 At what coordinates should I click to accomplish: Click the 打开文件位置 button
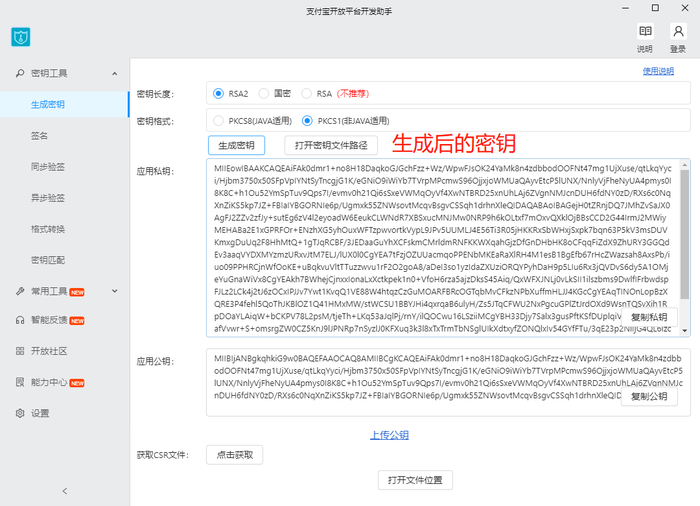coord(415,480)
